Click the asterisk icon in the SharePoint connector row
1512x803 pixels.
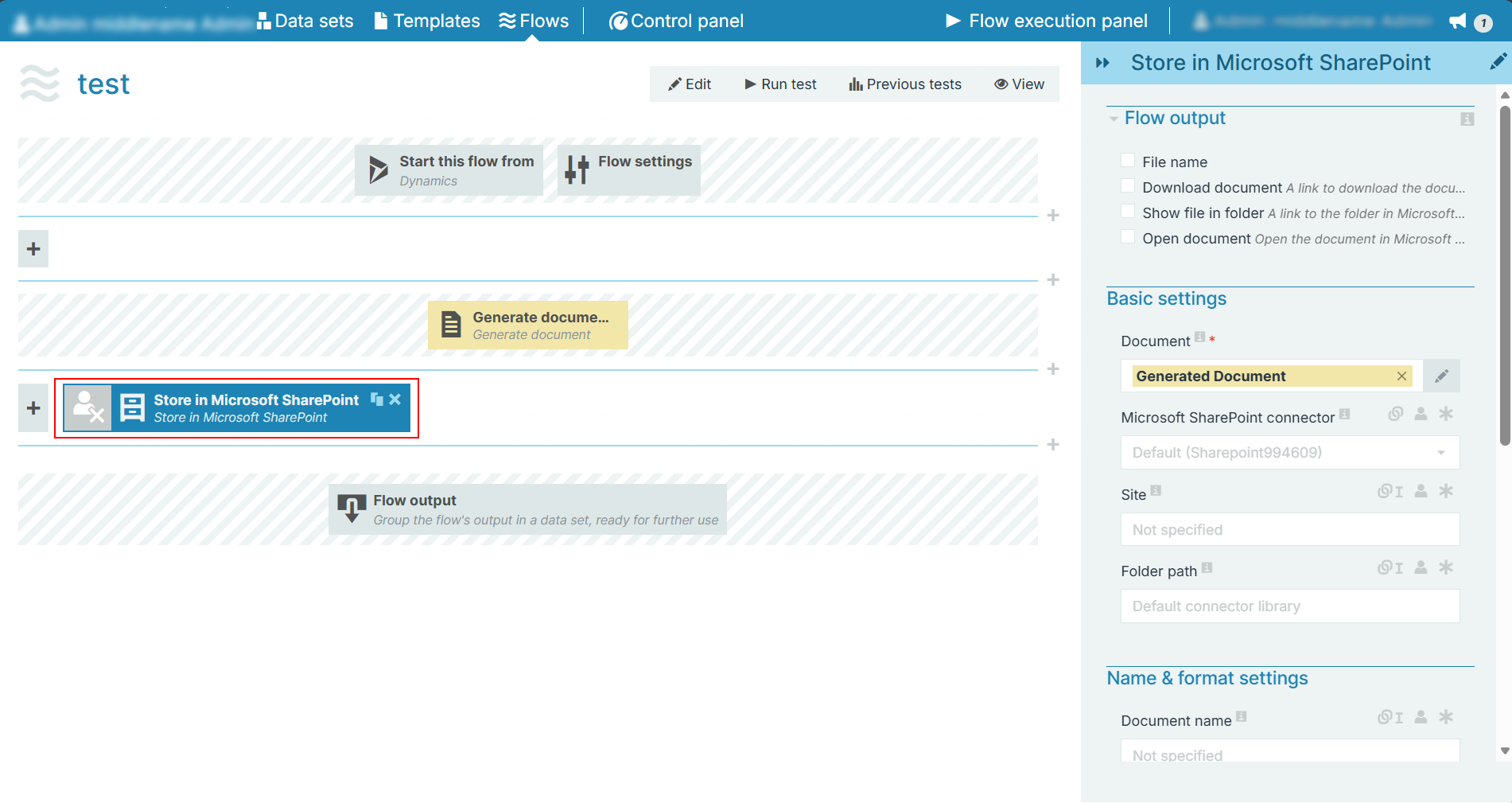click(1446, 414)
